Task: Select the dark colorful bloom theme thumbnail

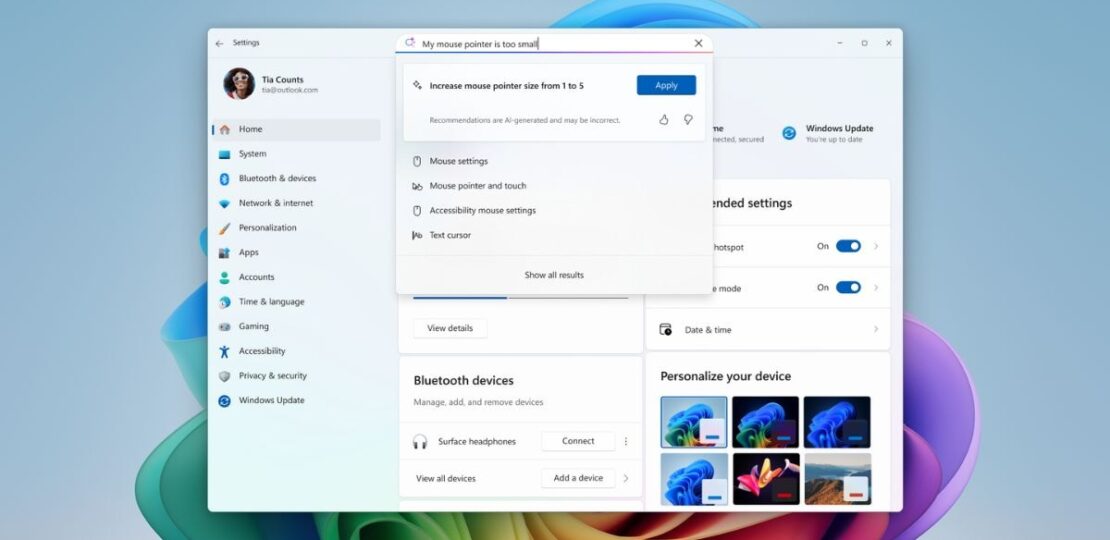Action: tap(765, 422)
